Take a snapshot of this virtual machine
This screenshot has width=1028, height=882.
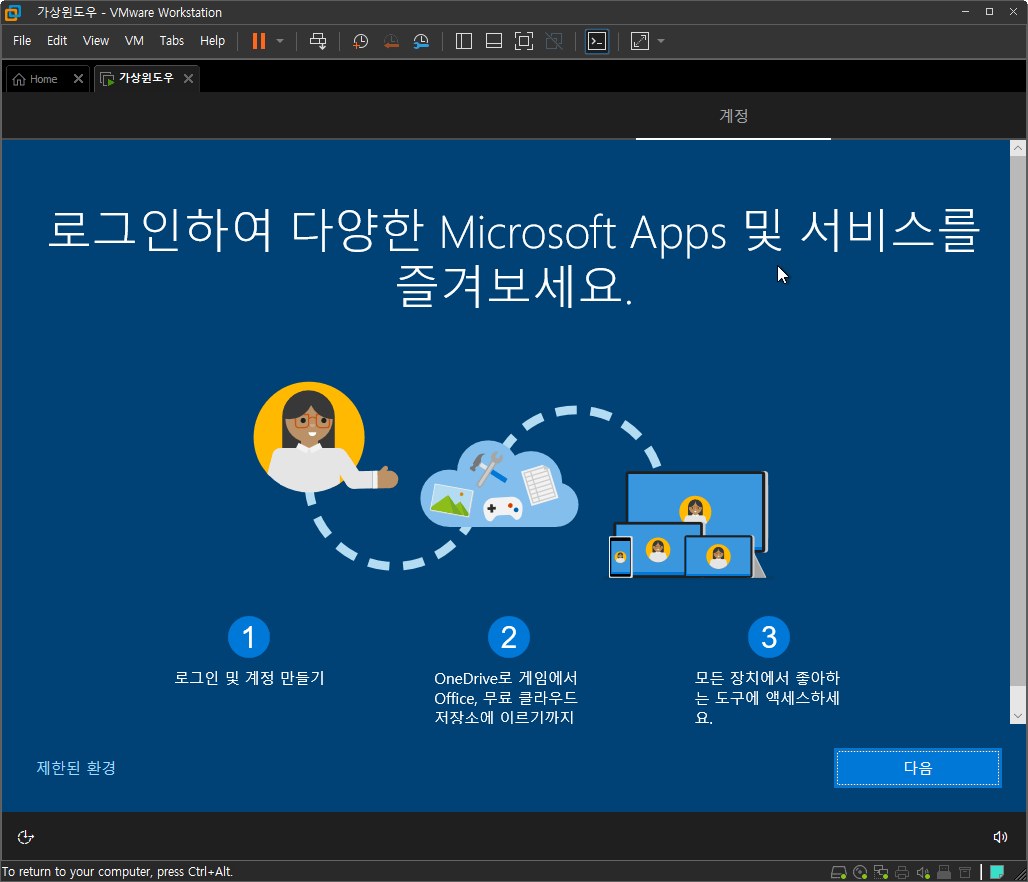click(361, 41)
